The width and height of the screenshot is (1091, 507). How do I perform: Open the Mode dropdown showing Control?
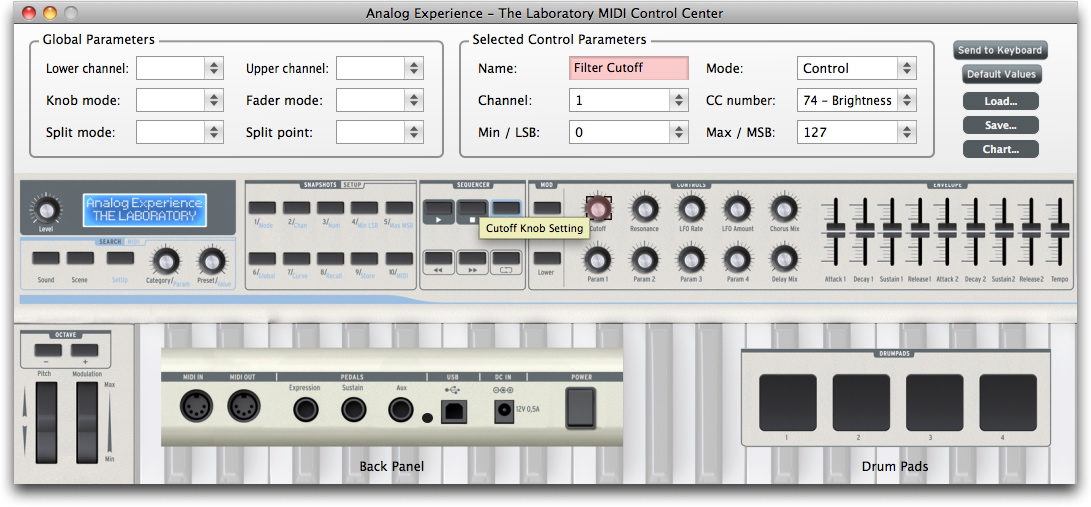[x=857, y=68]
